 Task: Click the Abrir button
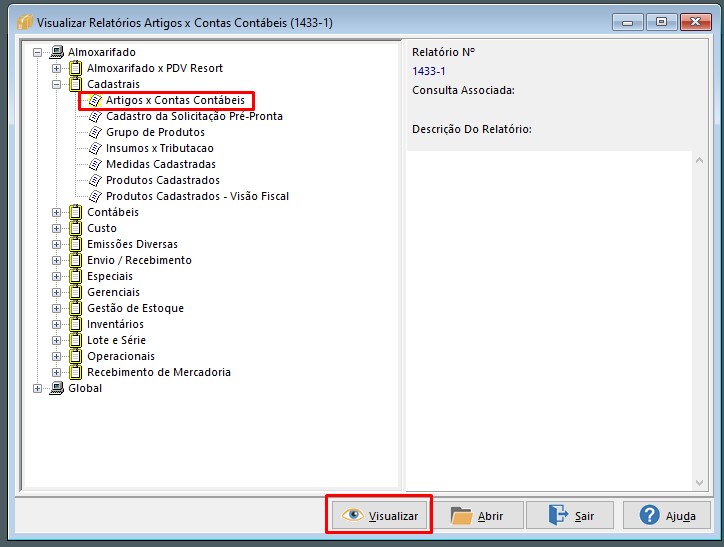(478, 515)
